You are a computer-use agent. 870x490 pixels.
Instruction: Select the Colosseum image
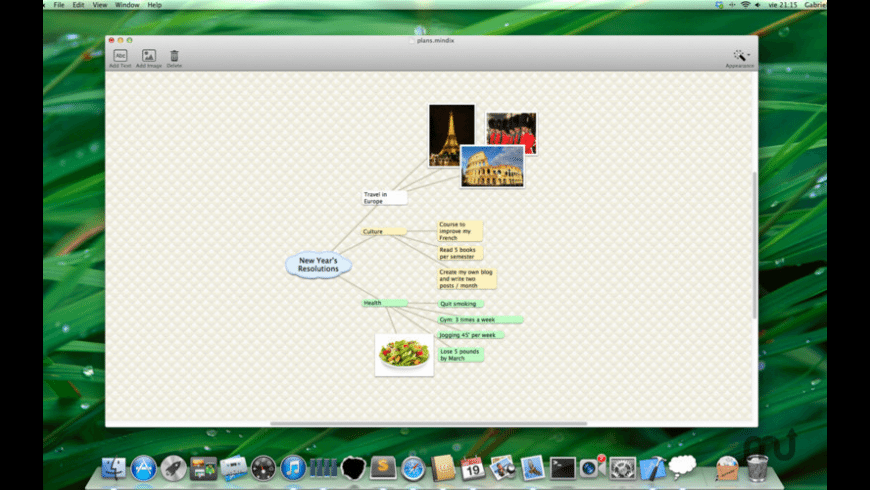click(492, 166)
